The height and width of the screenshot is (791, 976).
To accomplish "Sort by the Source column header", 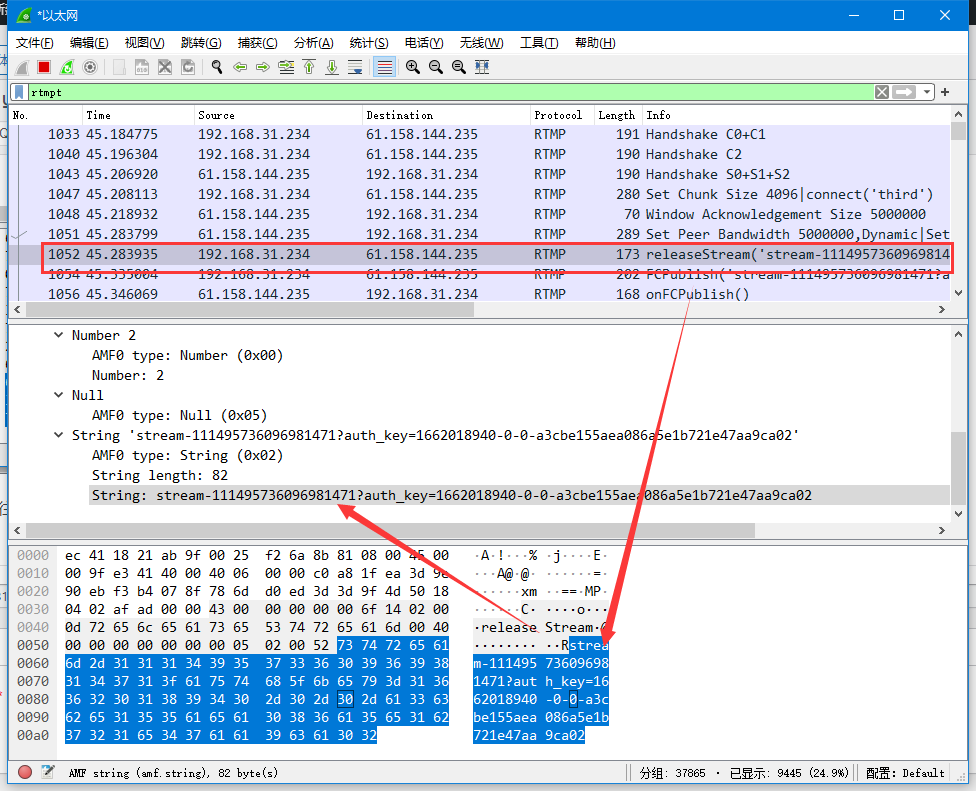I will (x=278, y=115).
